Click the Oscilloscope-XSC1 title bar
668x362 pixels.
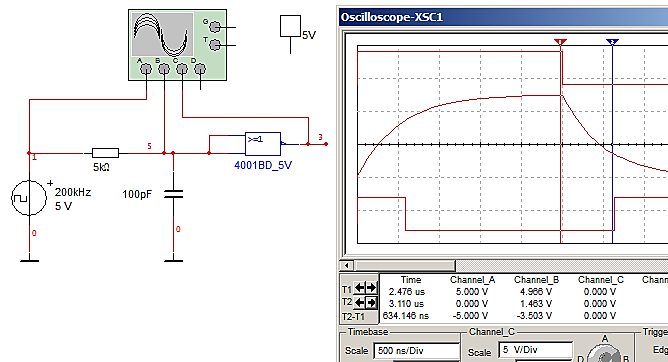tap(503, 17)
